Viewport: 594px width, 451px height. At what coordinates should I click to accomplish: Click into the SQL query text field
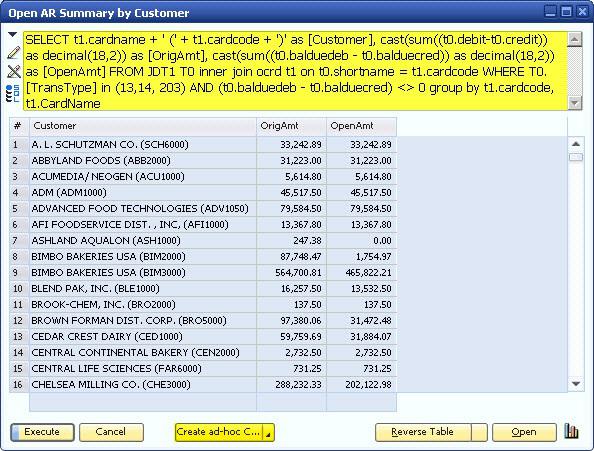[295, 71]
